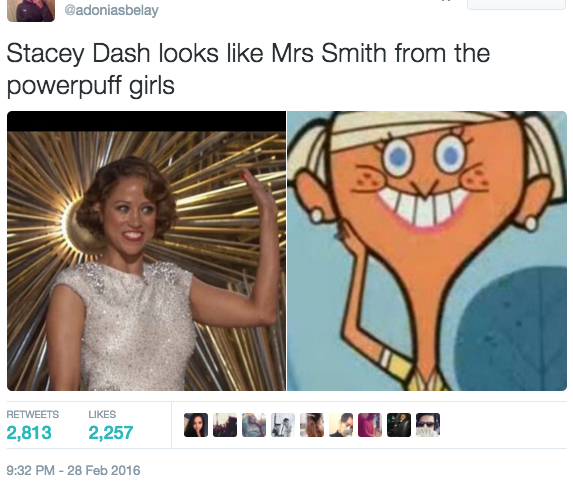Open the avatar with sunglasses and fanned cash
Viewport: 573px width, 493px height.
coord(428,425)
